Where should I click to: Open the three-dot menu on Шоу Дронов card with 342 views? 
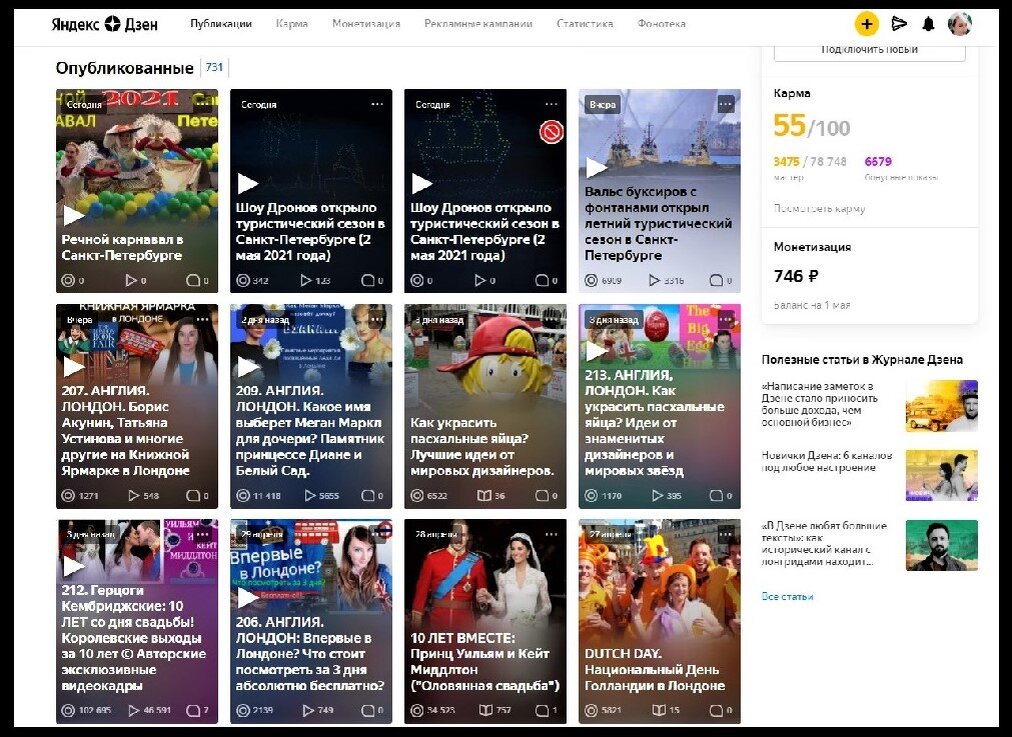pyautogui.click(x=377, y=105)
